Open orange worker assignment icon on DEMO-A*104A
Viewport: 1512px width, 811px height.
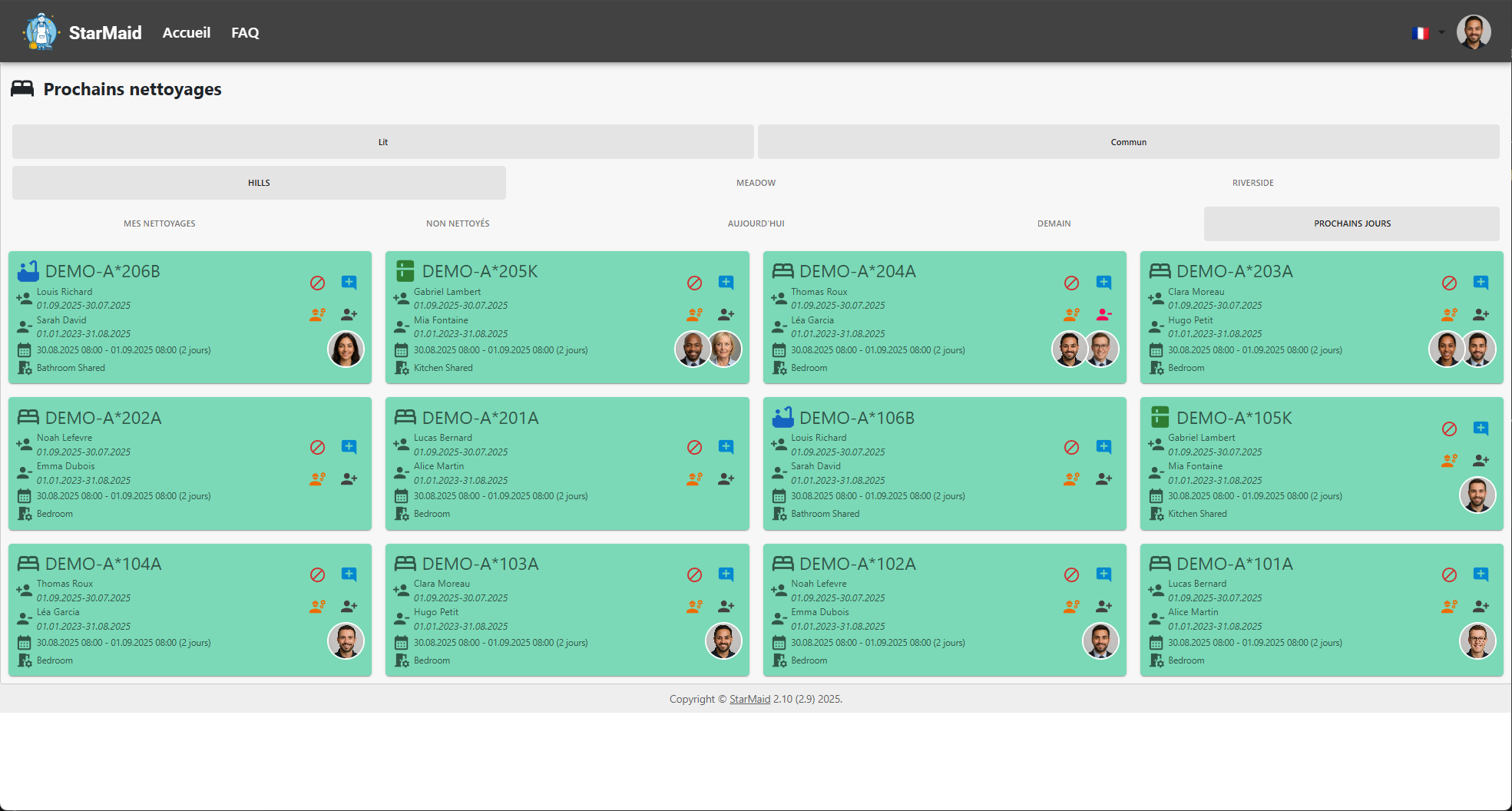coord(317,606)
